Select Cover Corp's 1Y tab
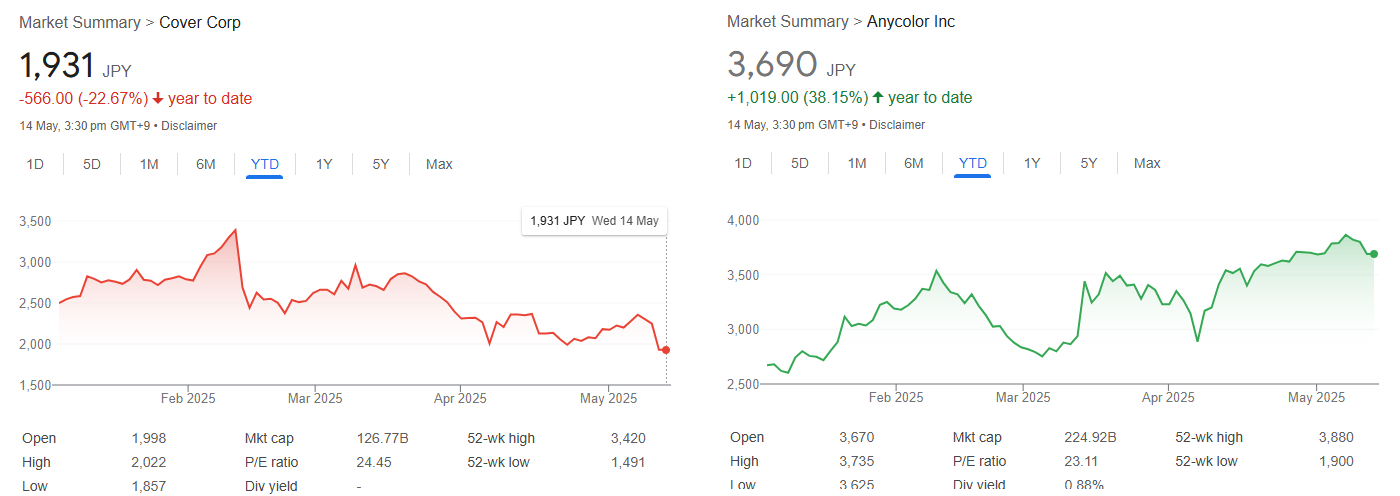The width and height of the screenshot is (1400, 496). pyautogui.click(x=324, y=164)
